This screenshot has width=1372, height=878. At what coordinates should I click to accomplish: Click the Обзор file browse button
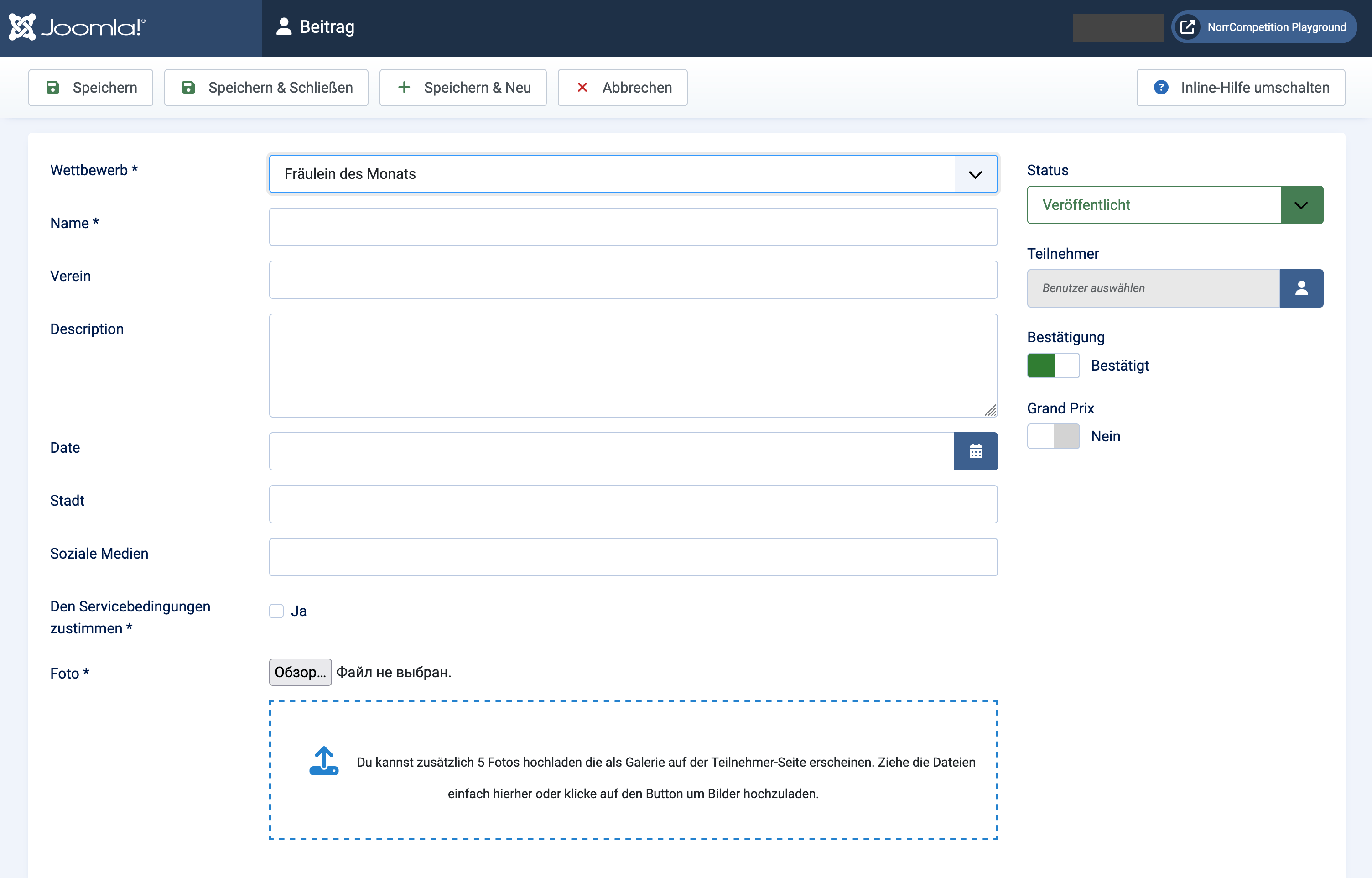tap(300, 672)
